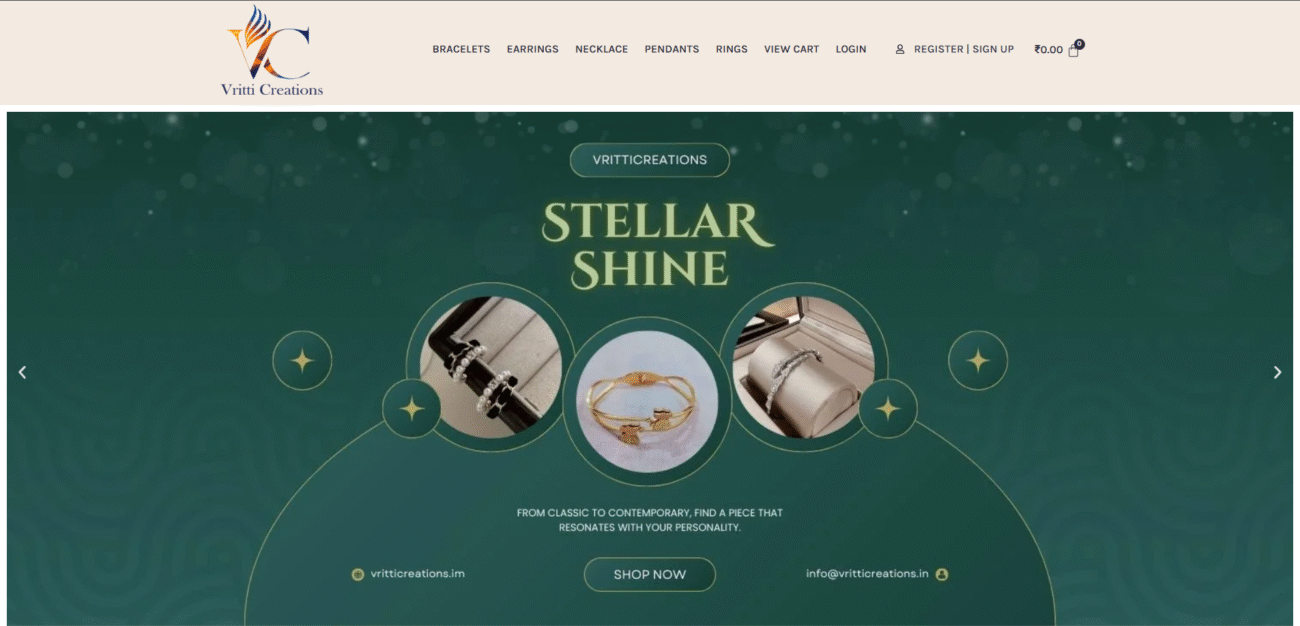
Task: Open the Bracelets menu item
Action: click(x=461, y=49)
